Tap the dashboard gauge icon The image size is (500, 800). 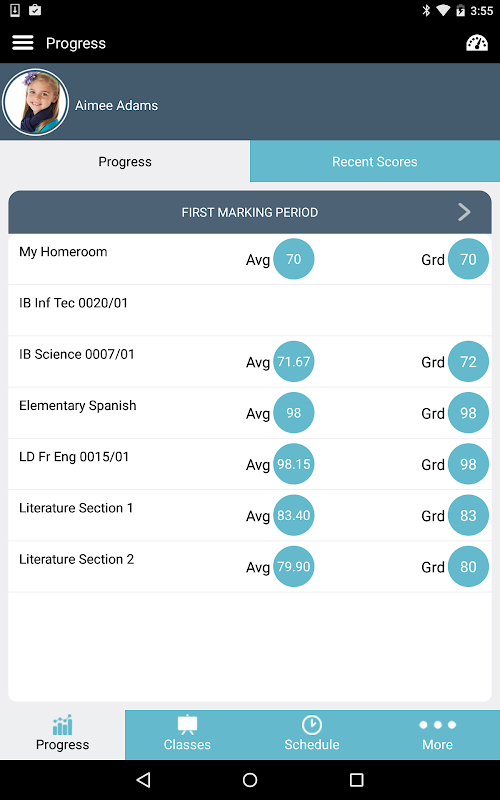(x=477, y=43)
